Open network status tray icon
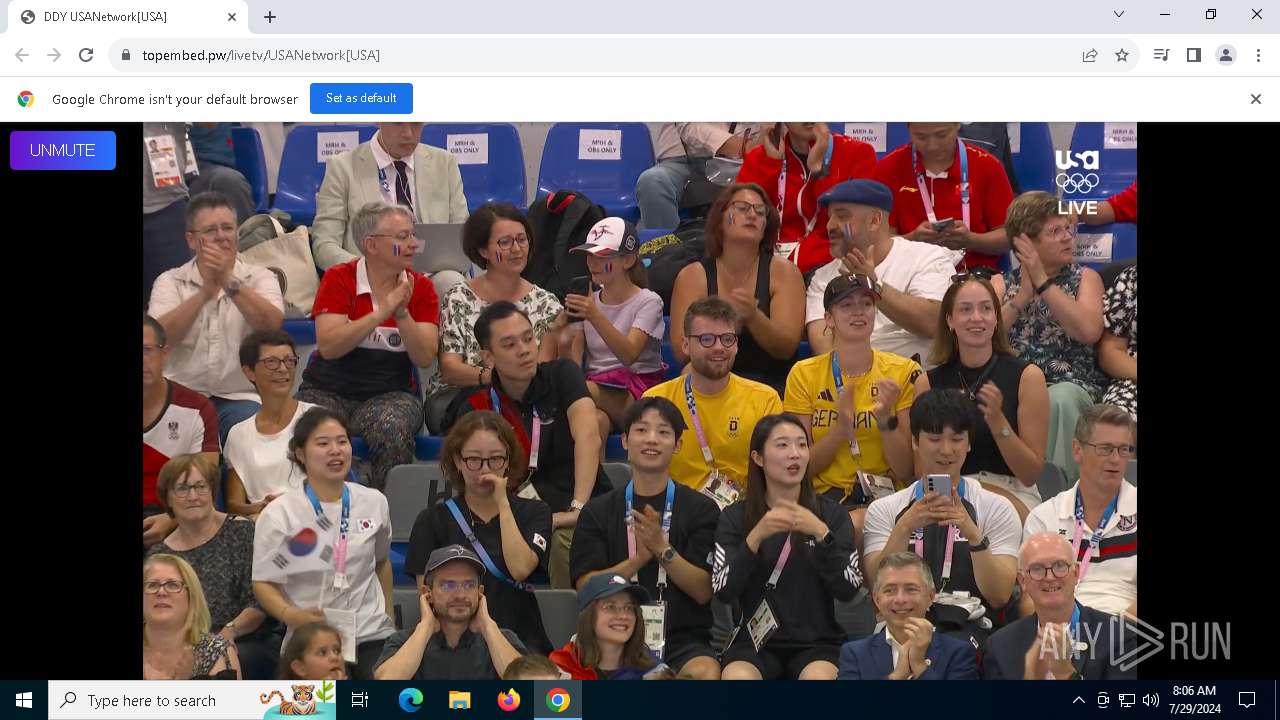1280x720 pixels. 1127,700
